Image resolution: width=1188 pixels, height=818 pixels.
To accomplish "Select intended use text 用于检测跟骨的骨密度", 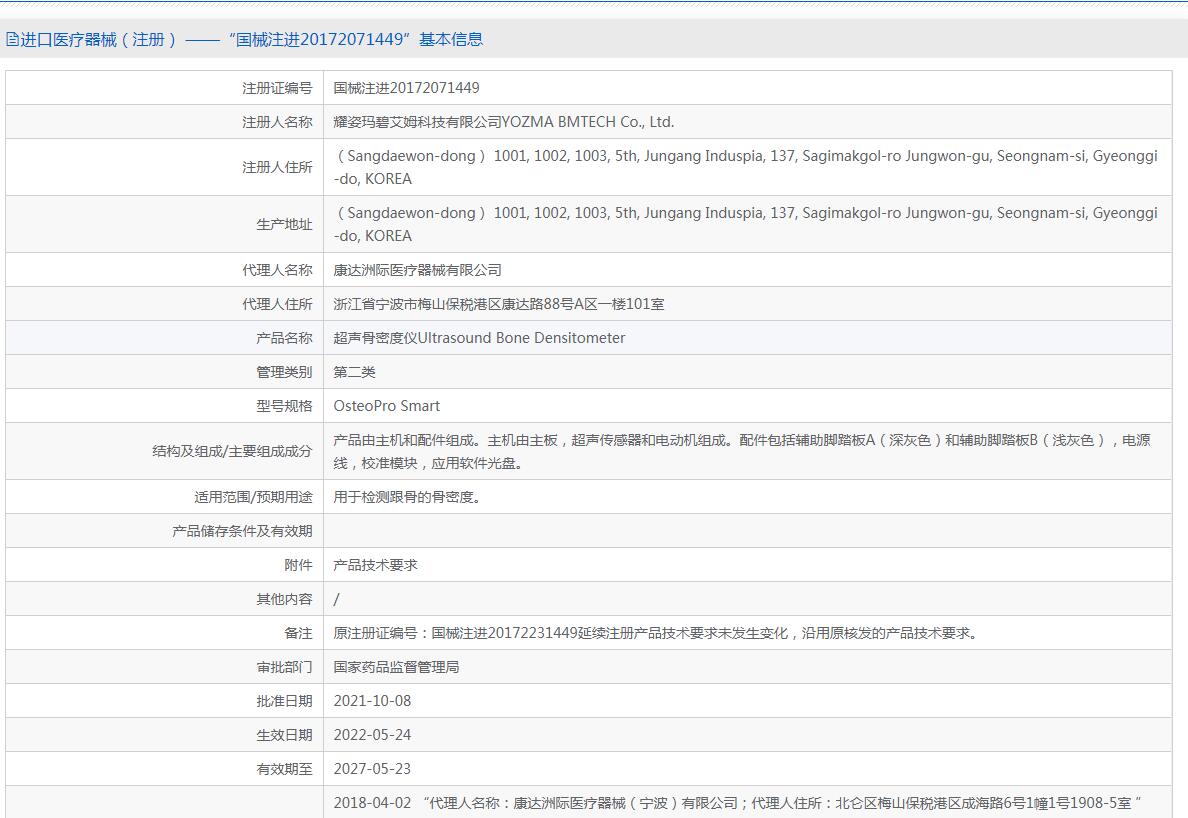I will coord(407,497).
